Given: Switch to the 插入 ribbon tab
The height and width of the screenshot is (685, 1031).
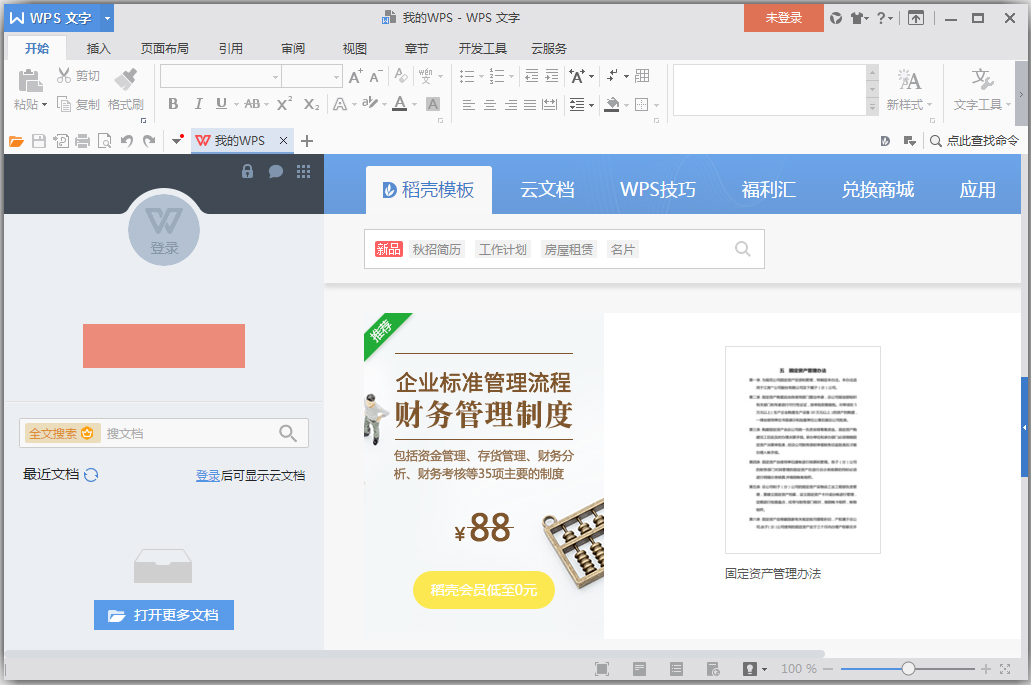Looking at the screenshot, I should pos(98,49).
